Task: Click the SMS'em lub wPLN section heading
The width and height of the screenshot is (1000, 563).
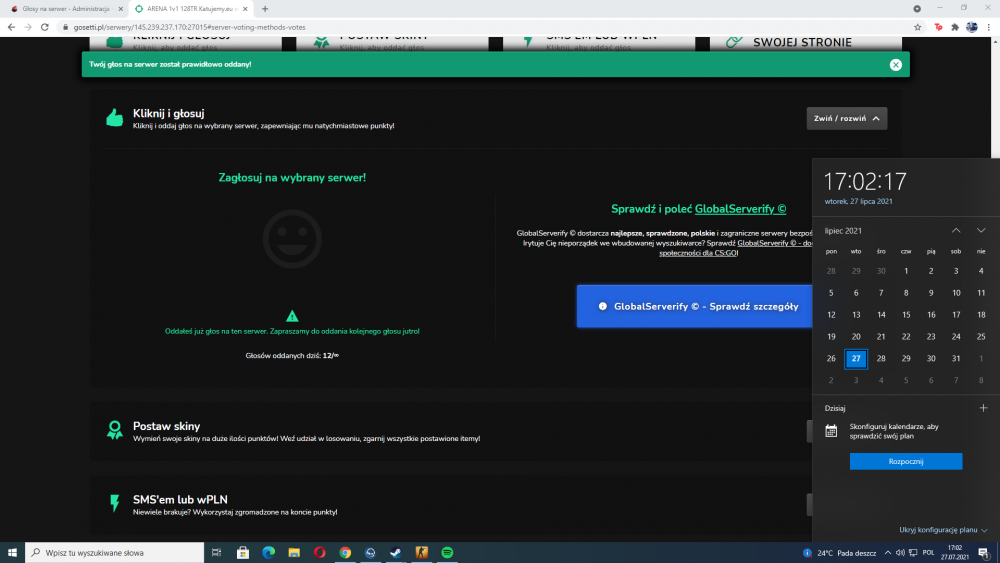Action: point(180,500)
